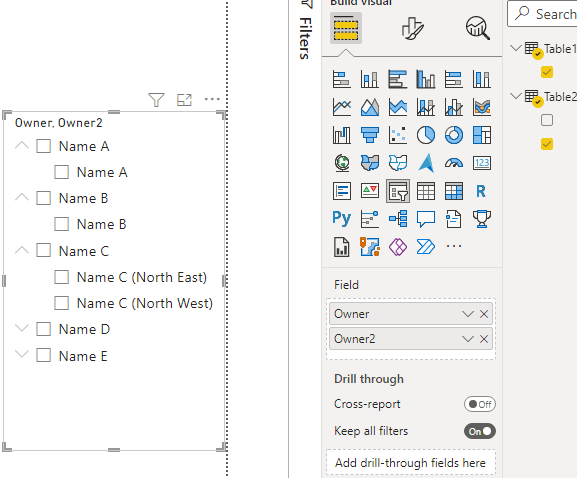The image size is (577, 478).
Task: Insert the Shape map visual
Action: [x=398, y=163]
